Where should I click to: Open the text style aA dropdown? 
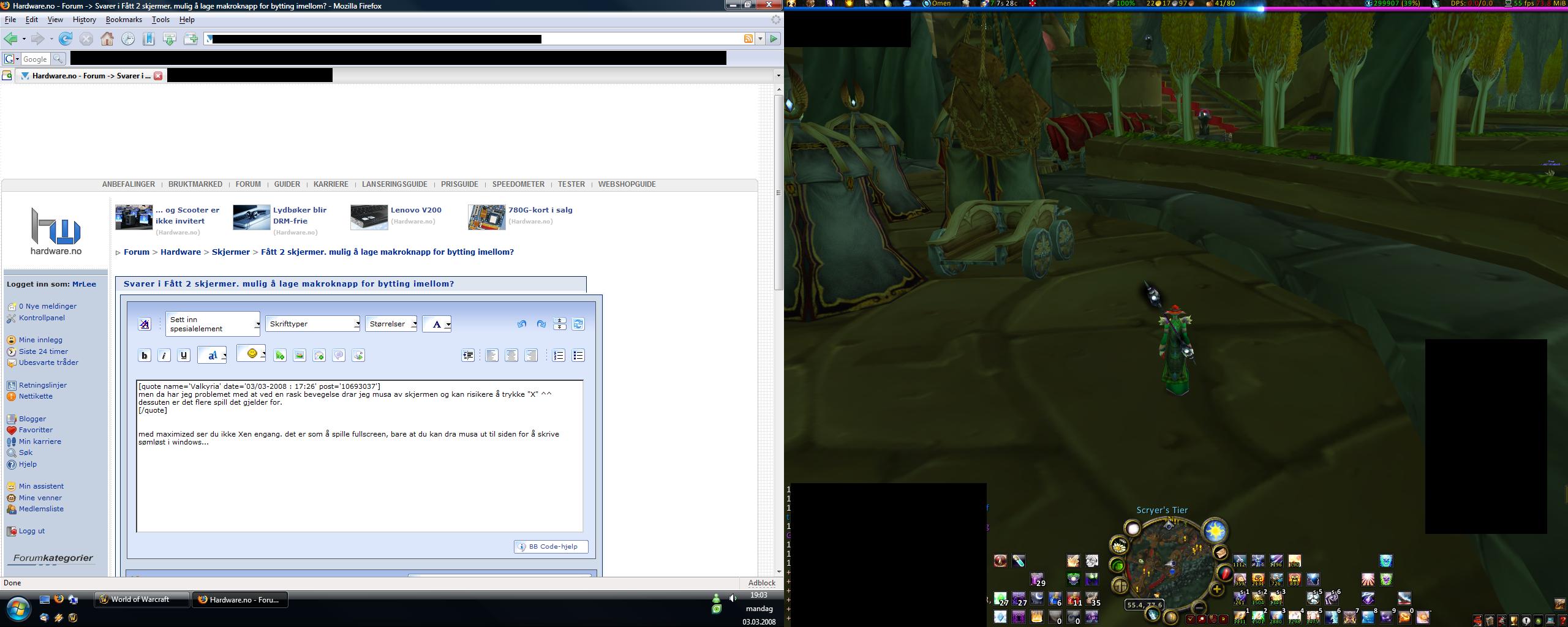[213, 355]
